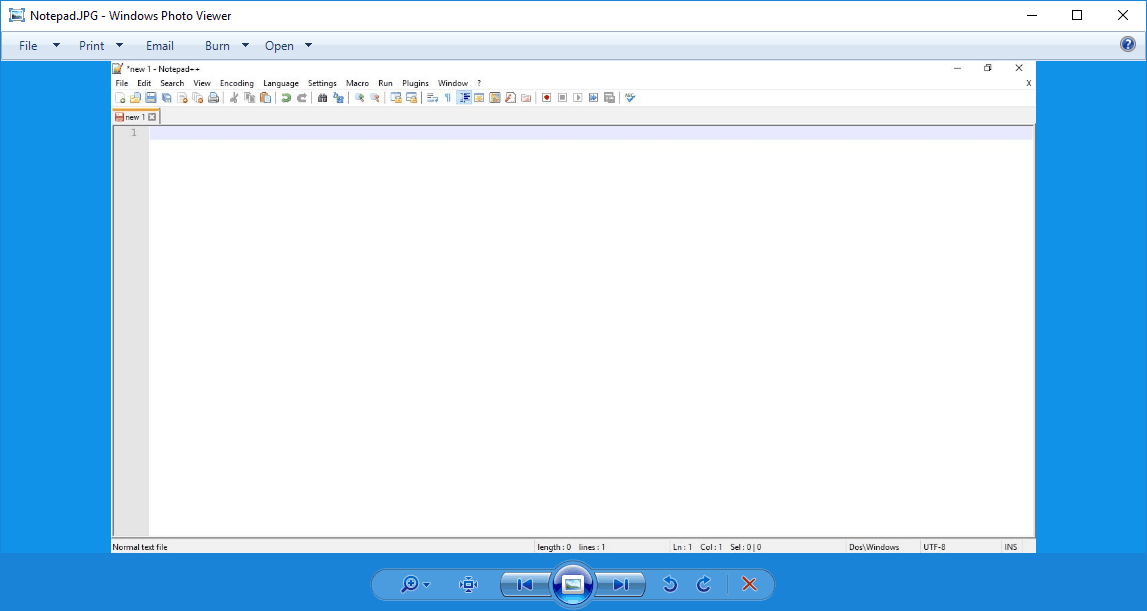Toggle word wrap in the Notepad++ toolbar
The height and width of the screenshot is (611, 1147).
click(x=430, y=97)
